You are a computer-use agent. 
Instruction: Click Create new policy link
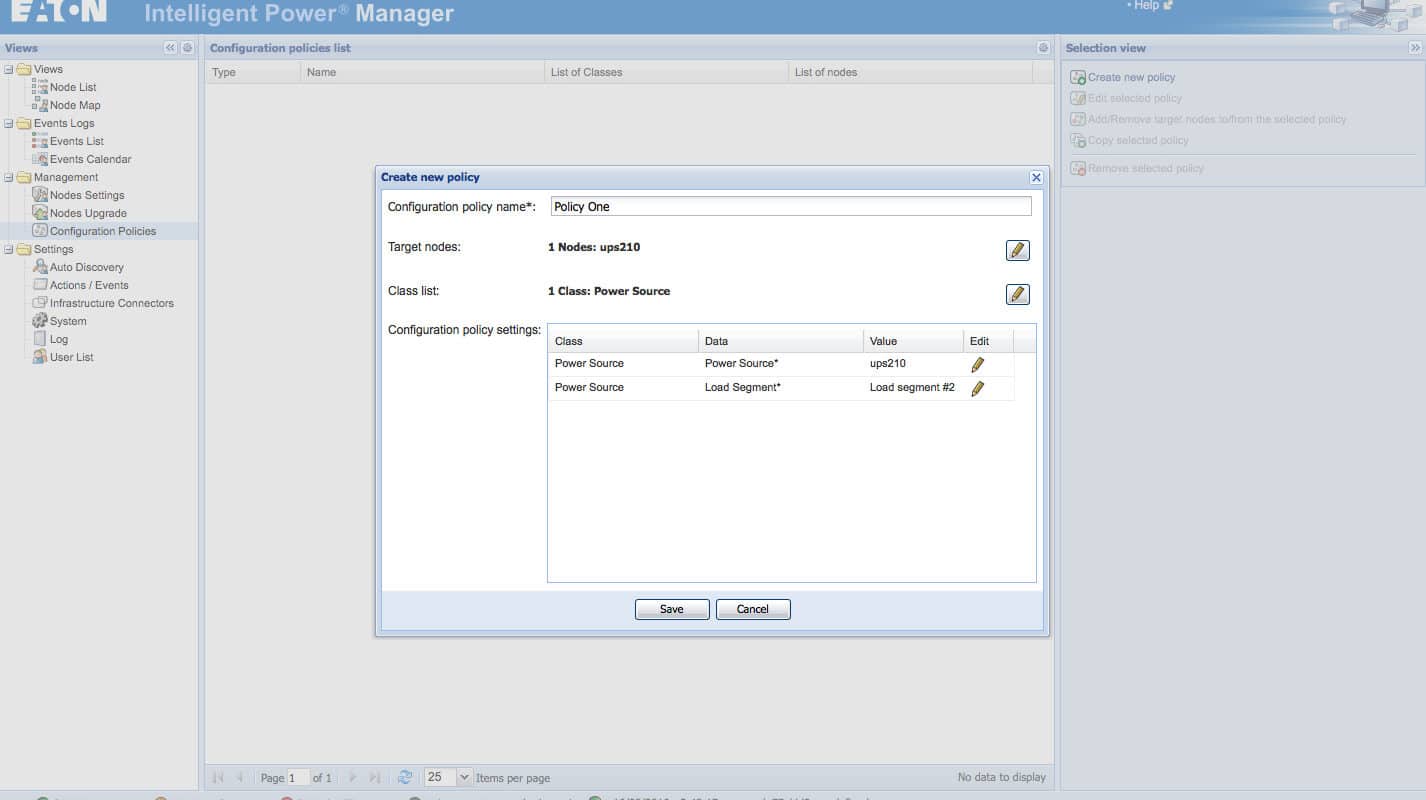tap(1131, 77)
